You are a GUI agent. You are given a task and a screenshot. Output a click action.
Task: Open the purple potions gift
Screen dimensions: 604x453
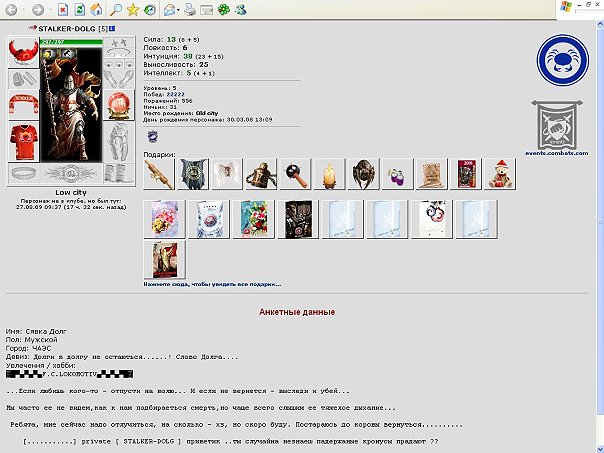pyautogui.click(x=397, y=174)
